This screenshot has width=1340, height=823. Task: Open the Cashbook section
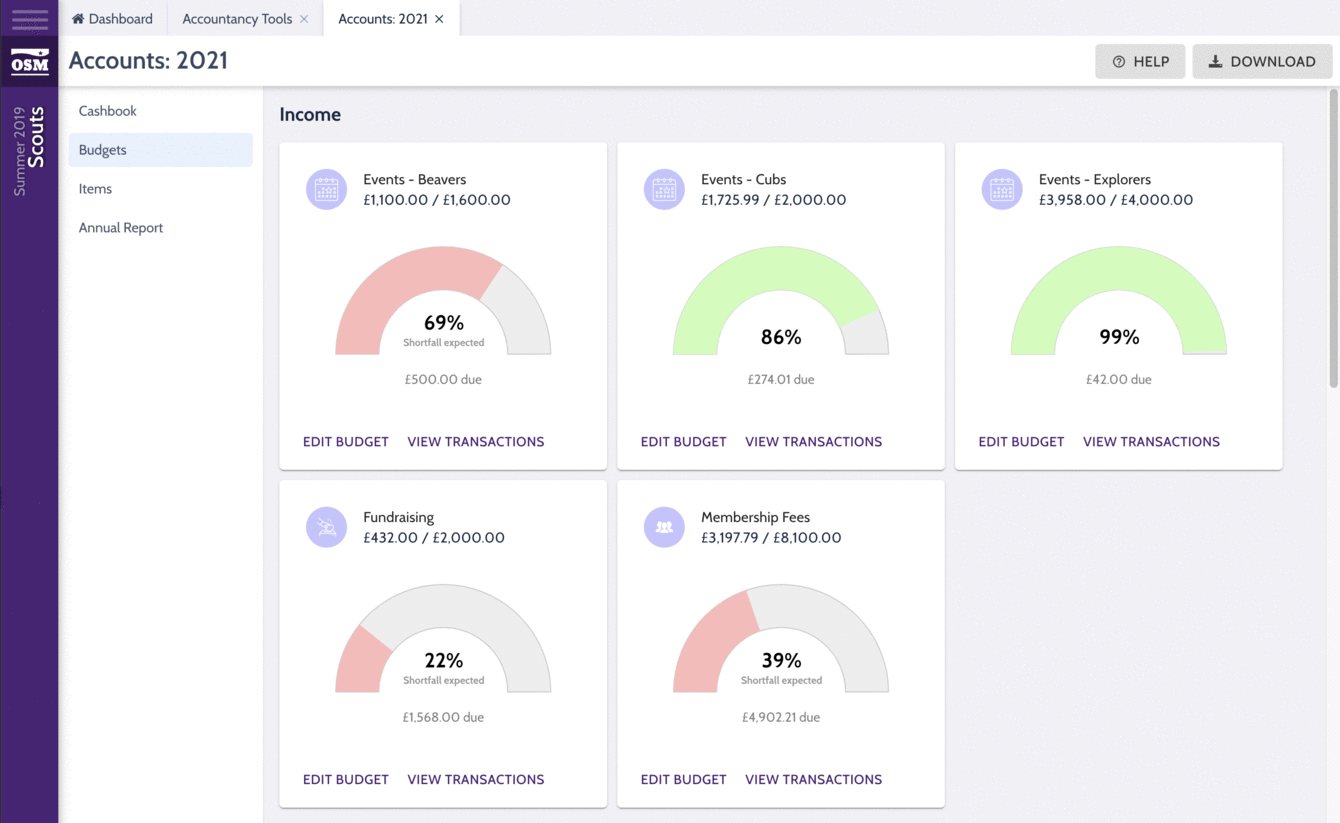(108, 111)
